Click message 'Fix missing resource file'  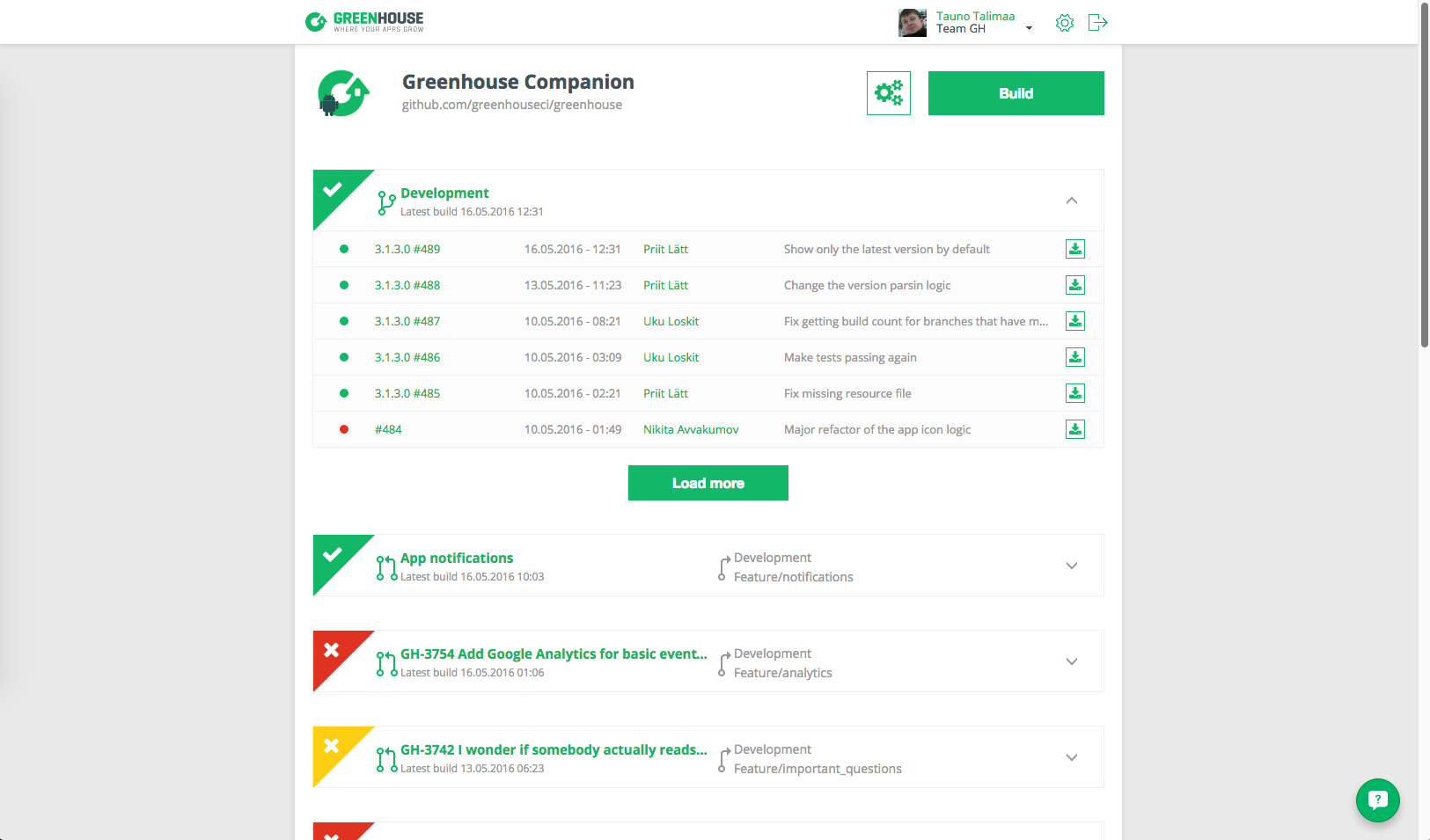[x=847, y=393]
